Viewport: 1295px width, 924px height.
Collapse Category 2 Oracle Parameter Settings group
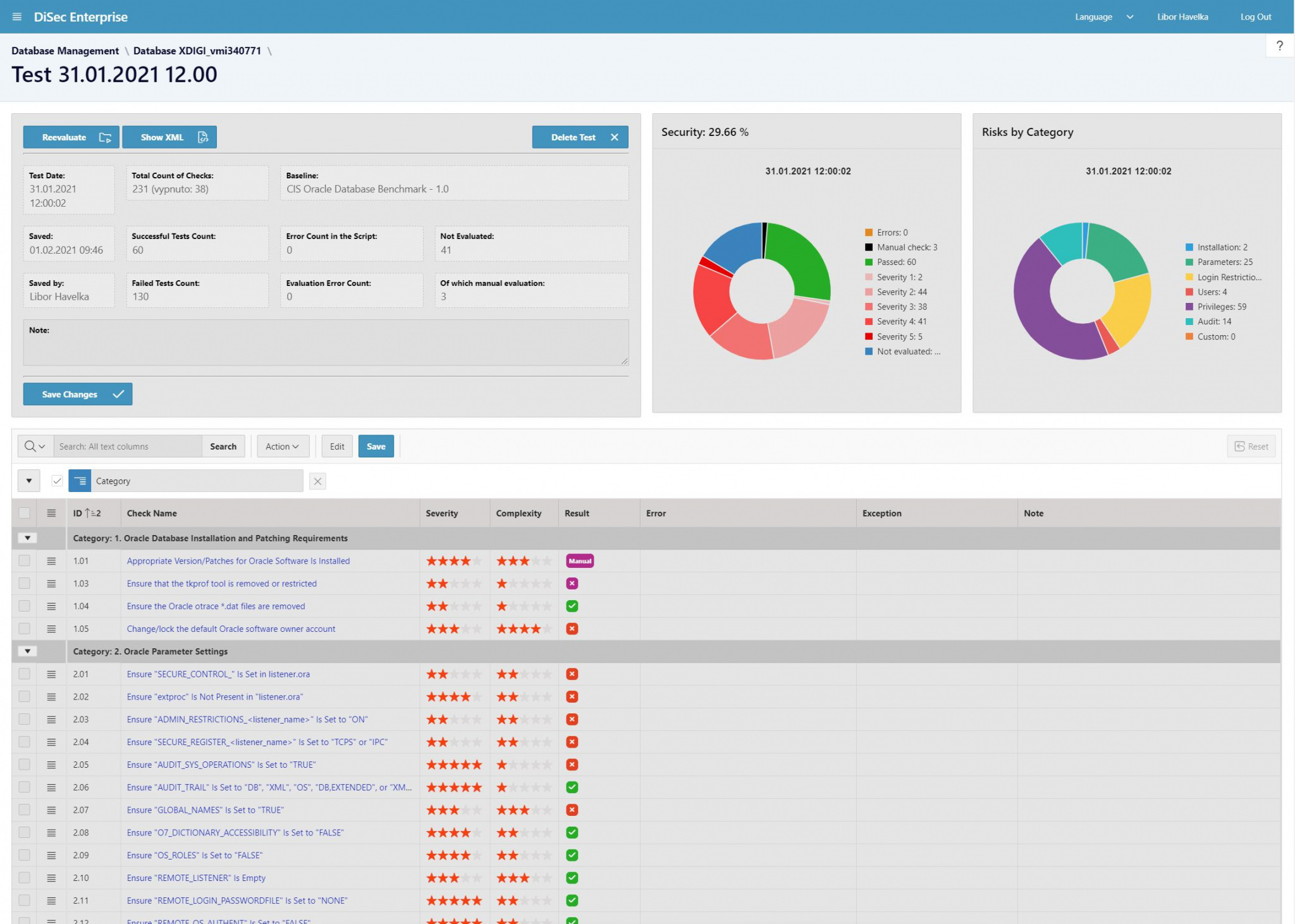[x=27, y=651]
